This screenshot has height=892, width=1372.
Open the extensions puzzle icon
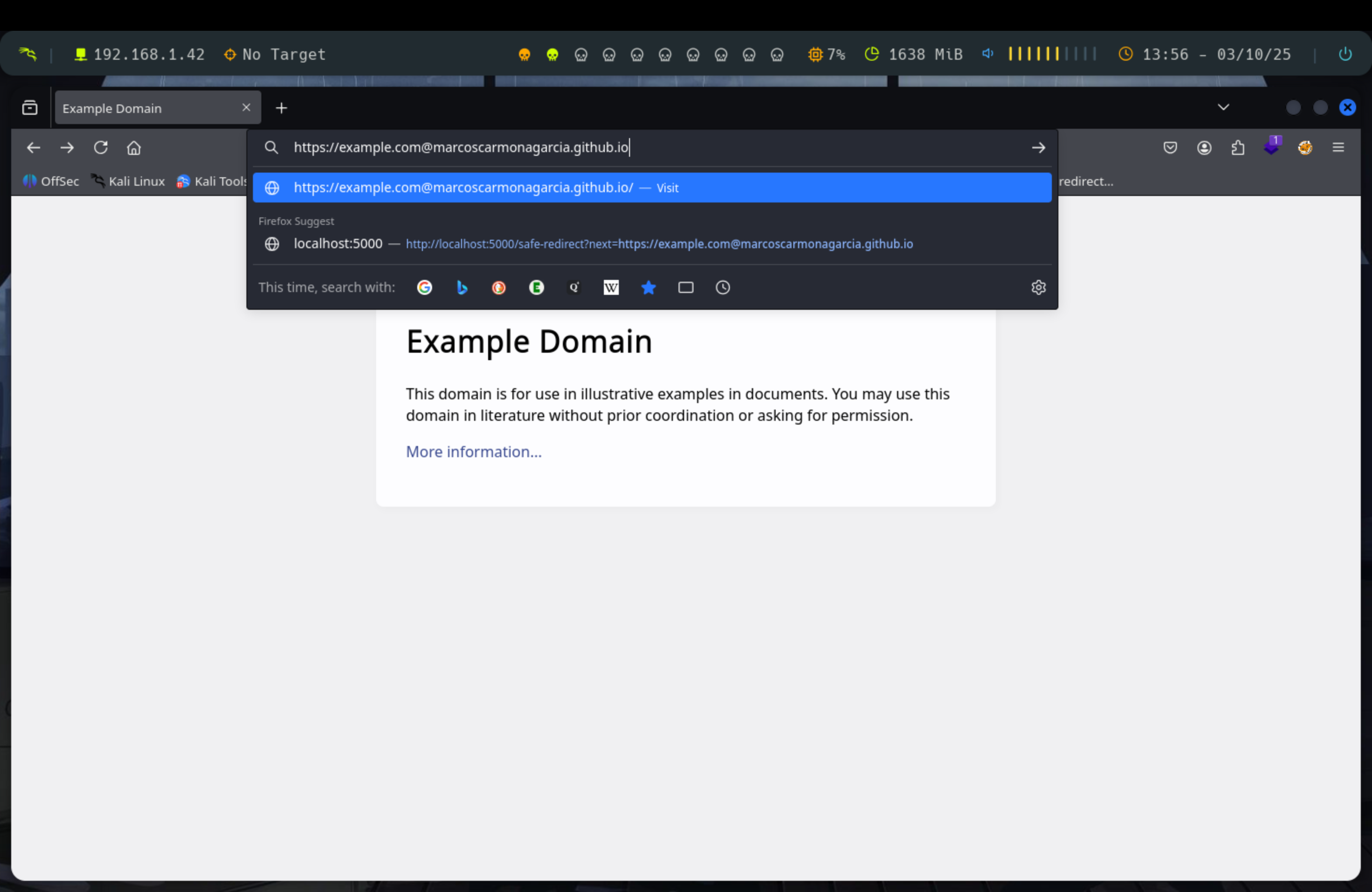coord(1238,148)
